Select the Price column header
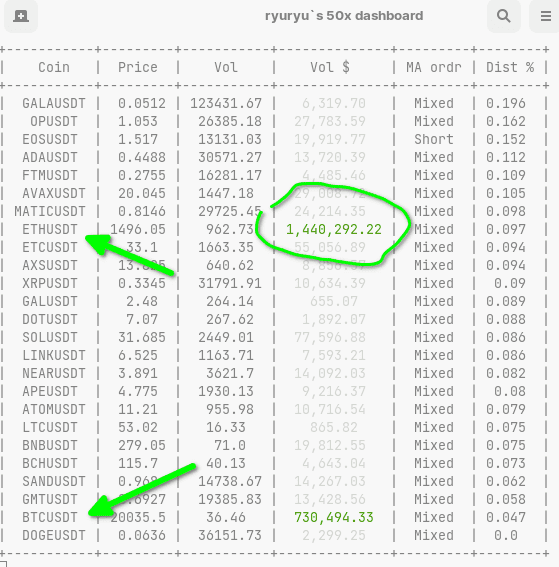The height and width of the screenshot is (567, 559). [138, 67]
